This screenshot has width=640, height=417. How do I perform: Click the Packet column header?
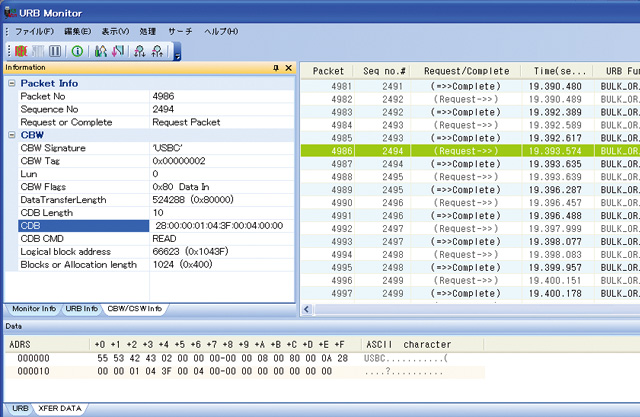(327, 71)
